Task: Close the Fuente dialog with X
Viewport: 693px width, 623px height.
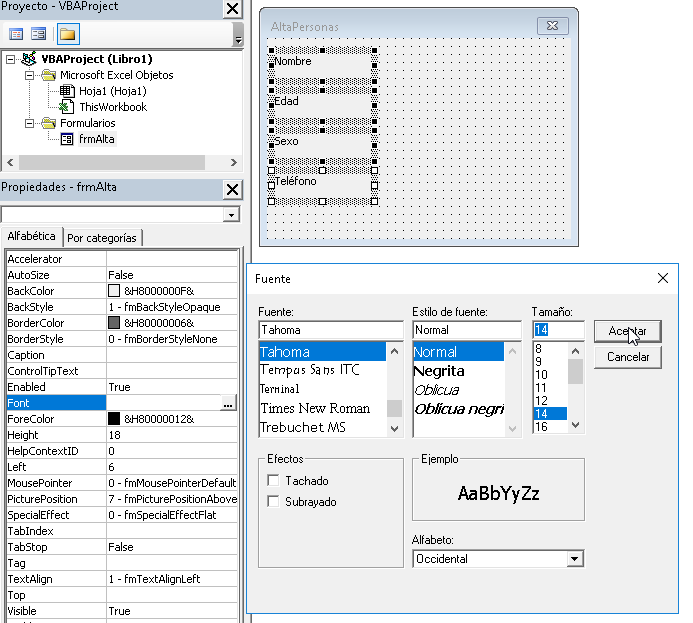Action: [663, 278]
